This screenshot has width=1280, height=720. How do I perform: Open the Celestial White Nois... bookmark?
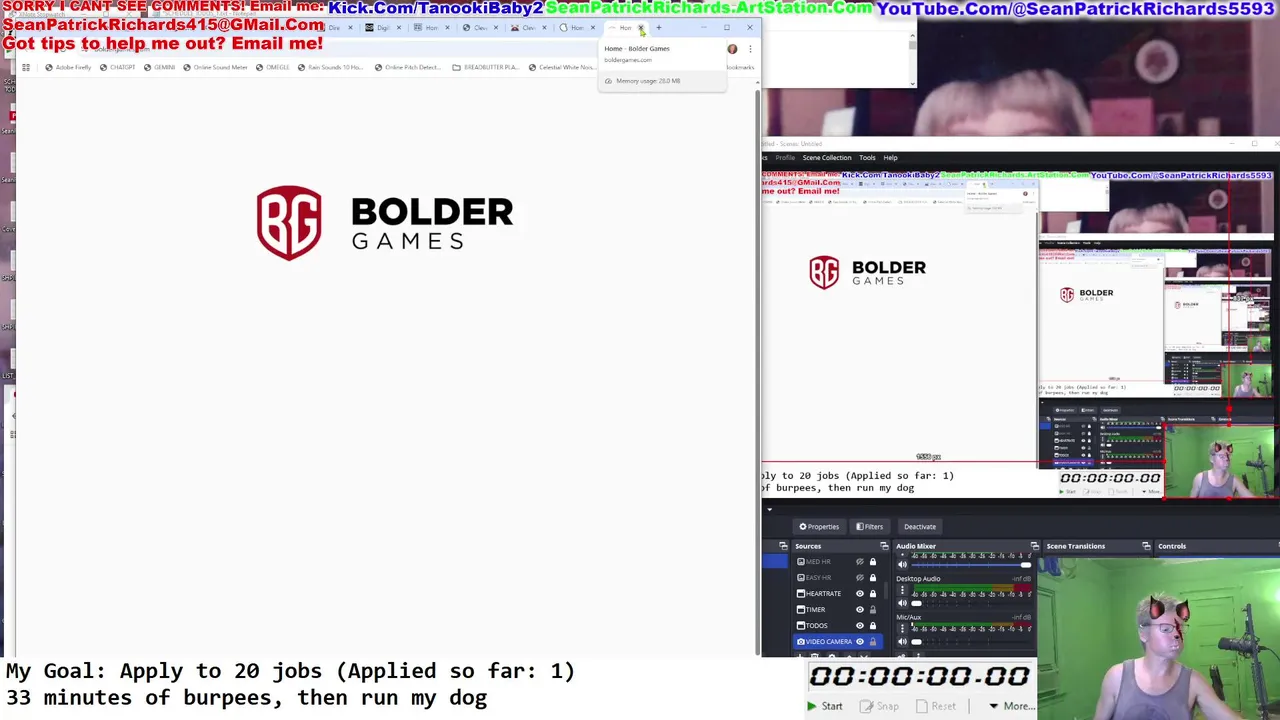pyautogui.click(x=561, y=67)
